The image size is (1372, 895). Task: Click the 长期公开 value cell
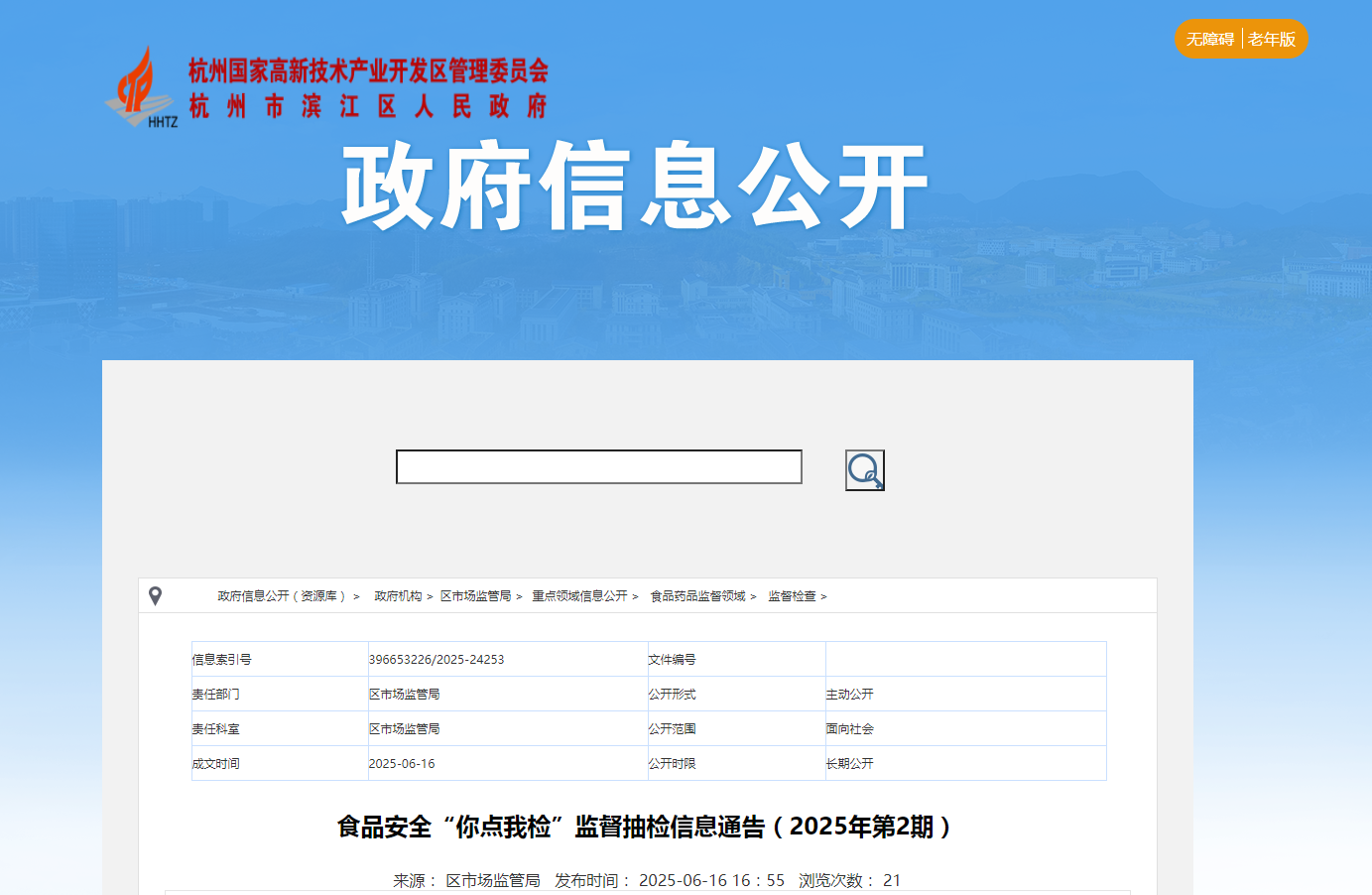(965, 764)
